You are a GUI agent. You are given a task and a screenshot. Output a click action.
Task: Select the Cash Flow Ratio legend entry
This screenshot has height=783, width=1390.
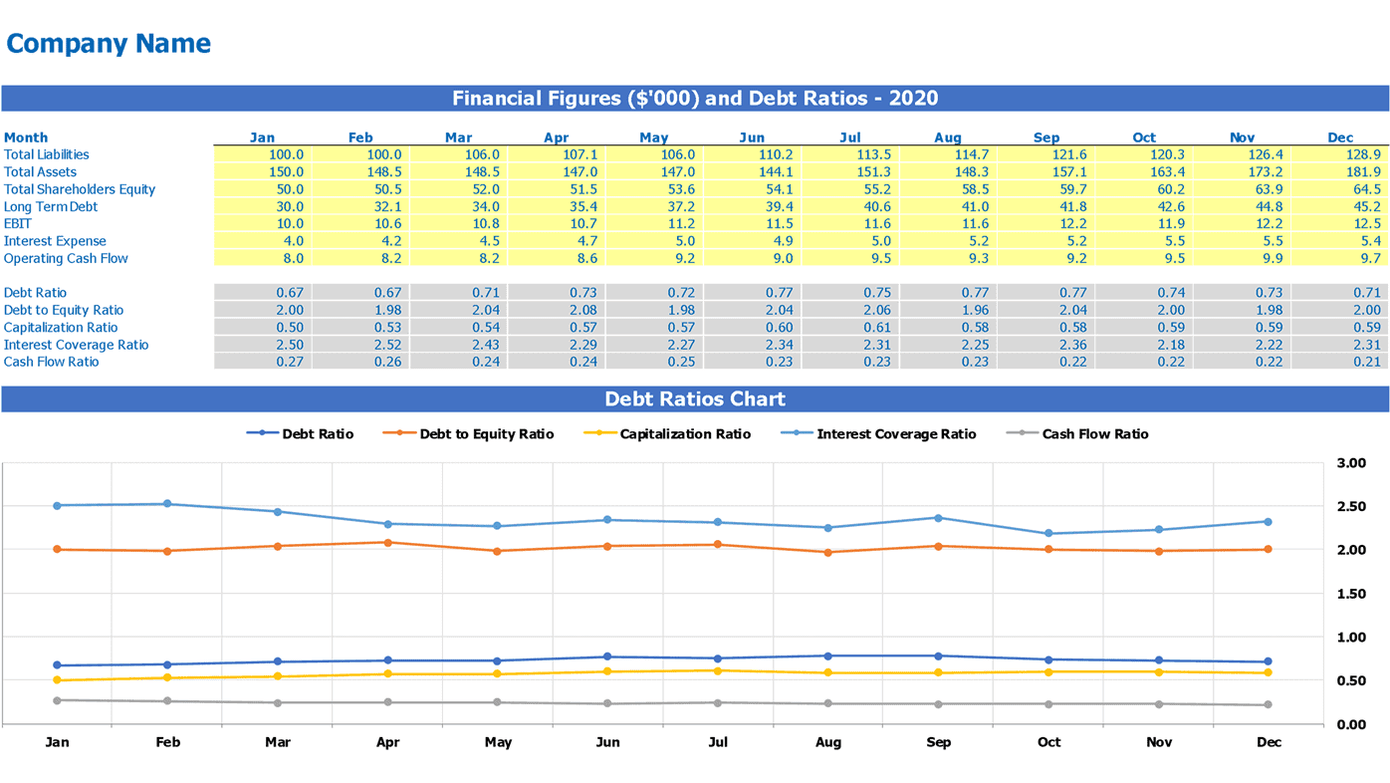(x=1077, y=434)
